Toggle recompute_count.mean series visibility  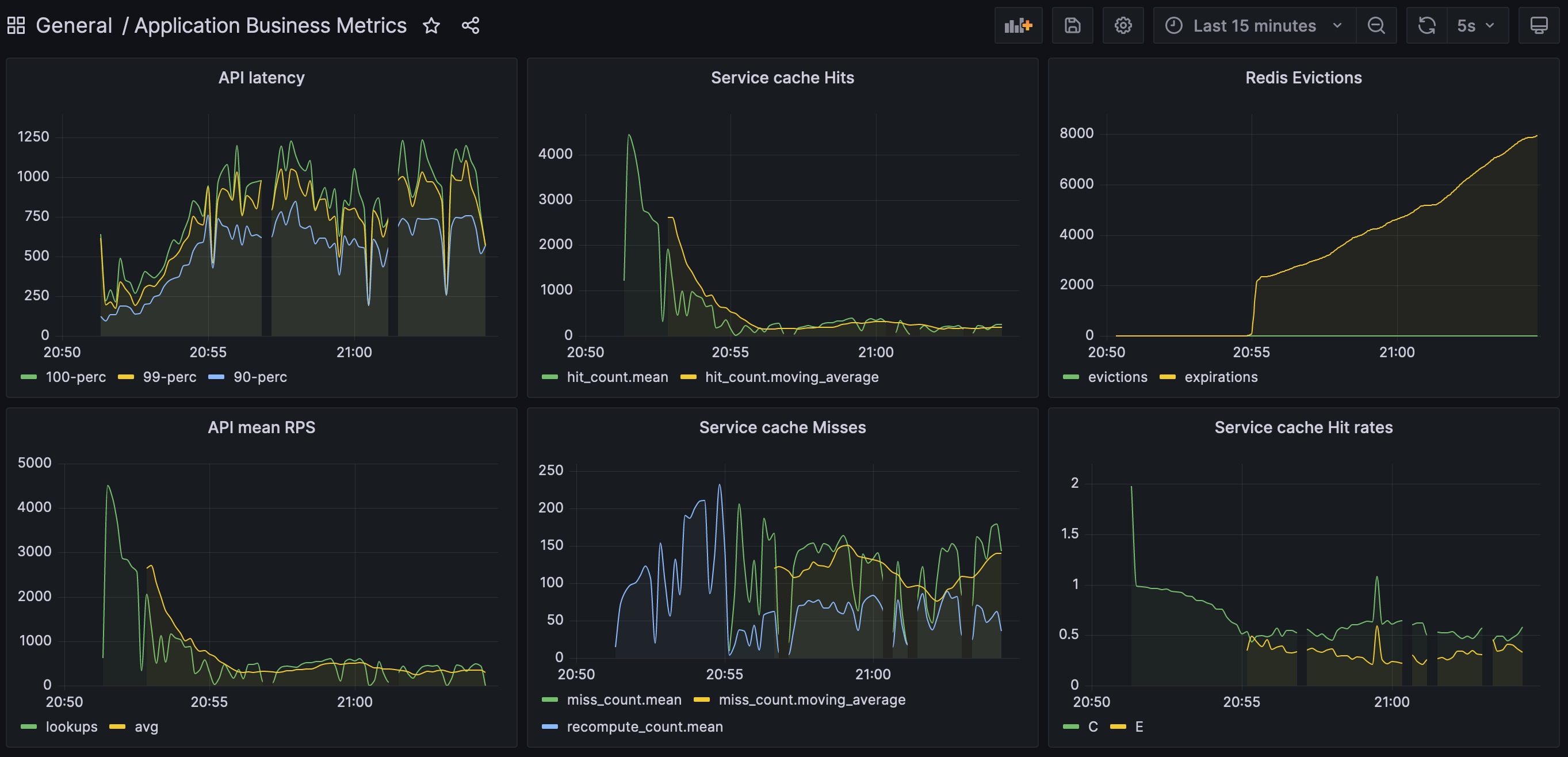tap(645, 727)
